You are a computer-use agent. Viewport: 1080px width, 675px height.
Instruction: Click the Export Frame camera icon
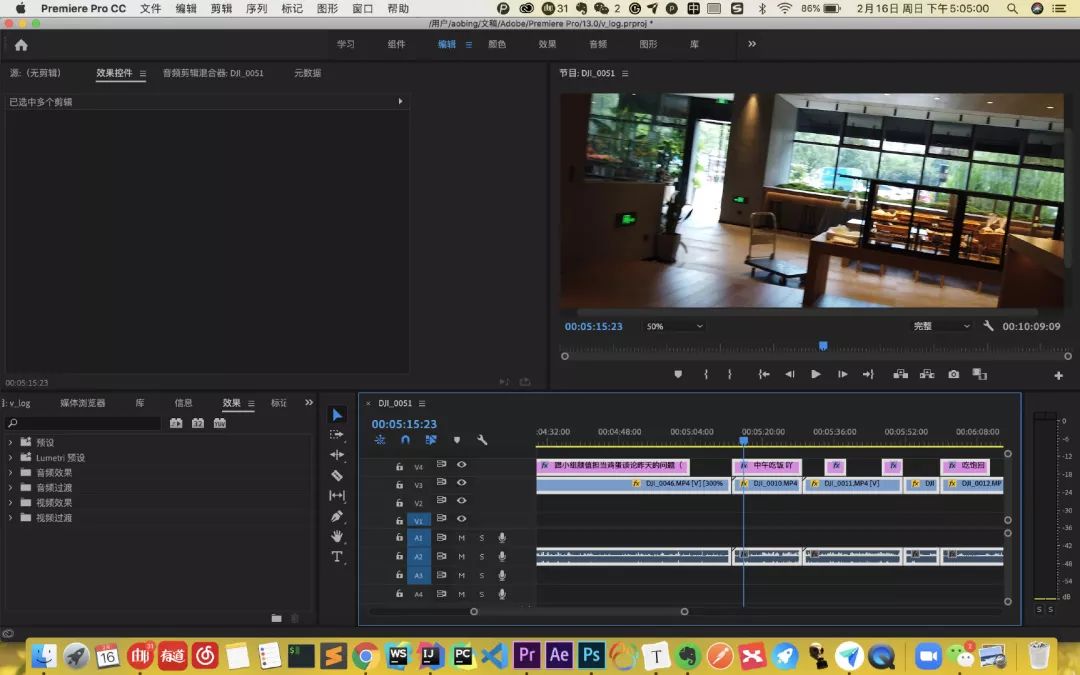point(953,374)
